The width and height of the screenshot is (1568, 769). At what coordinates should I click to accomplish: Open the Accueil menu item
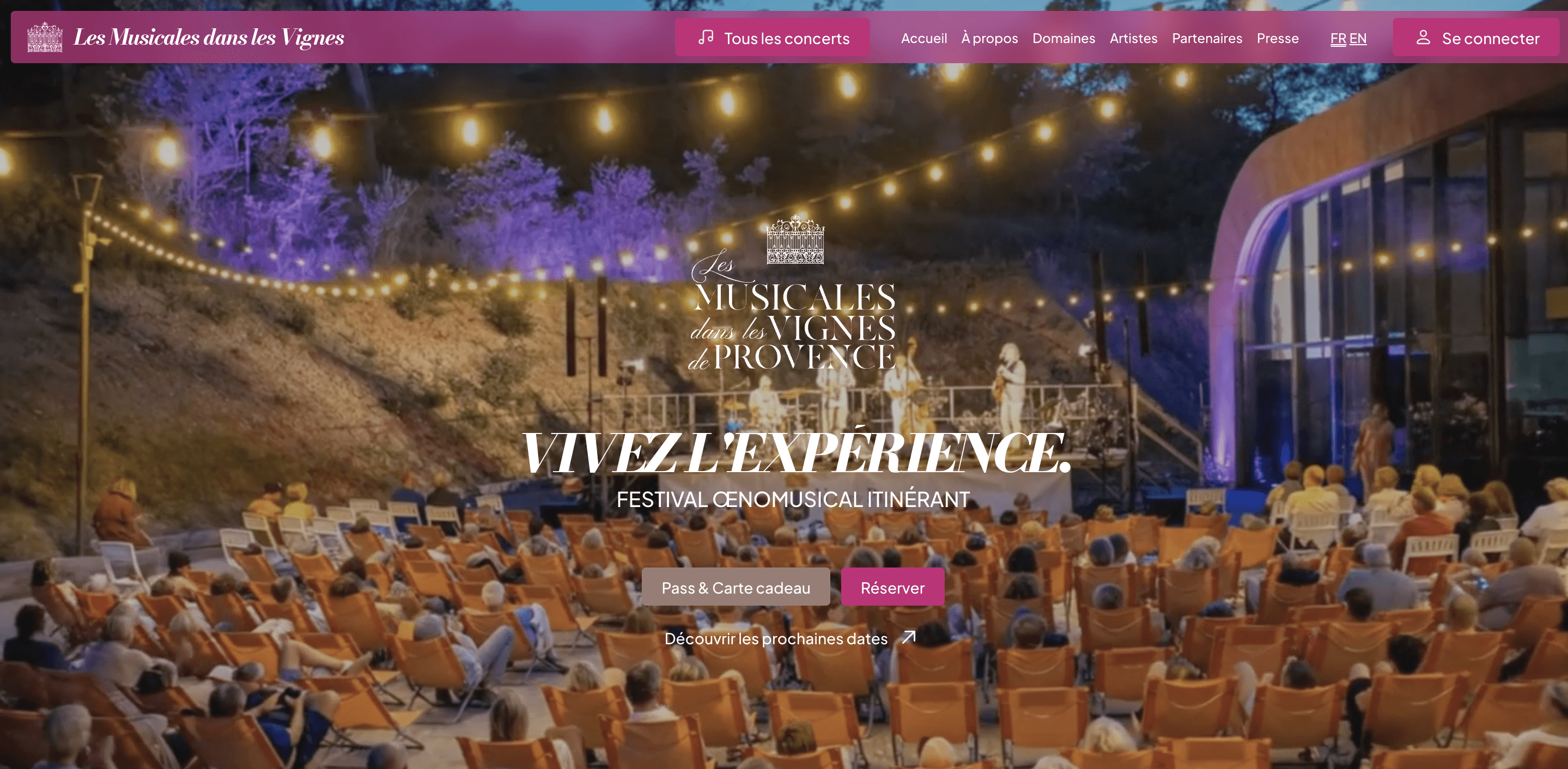coord(924,38)
